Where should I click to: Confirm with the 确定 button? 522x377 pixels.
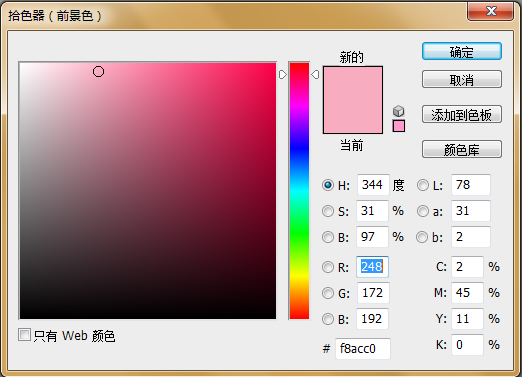[x=462, y=51]
